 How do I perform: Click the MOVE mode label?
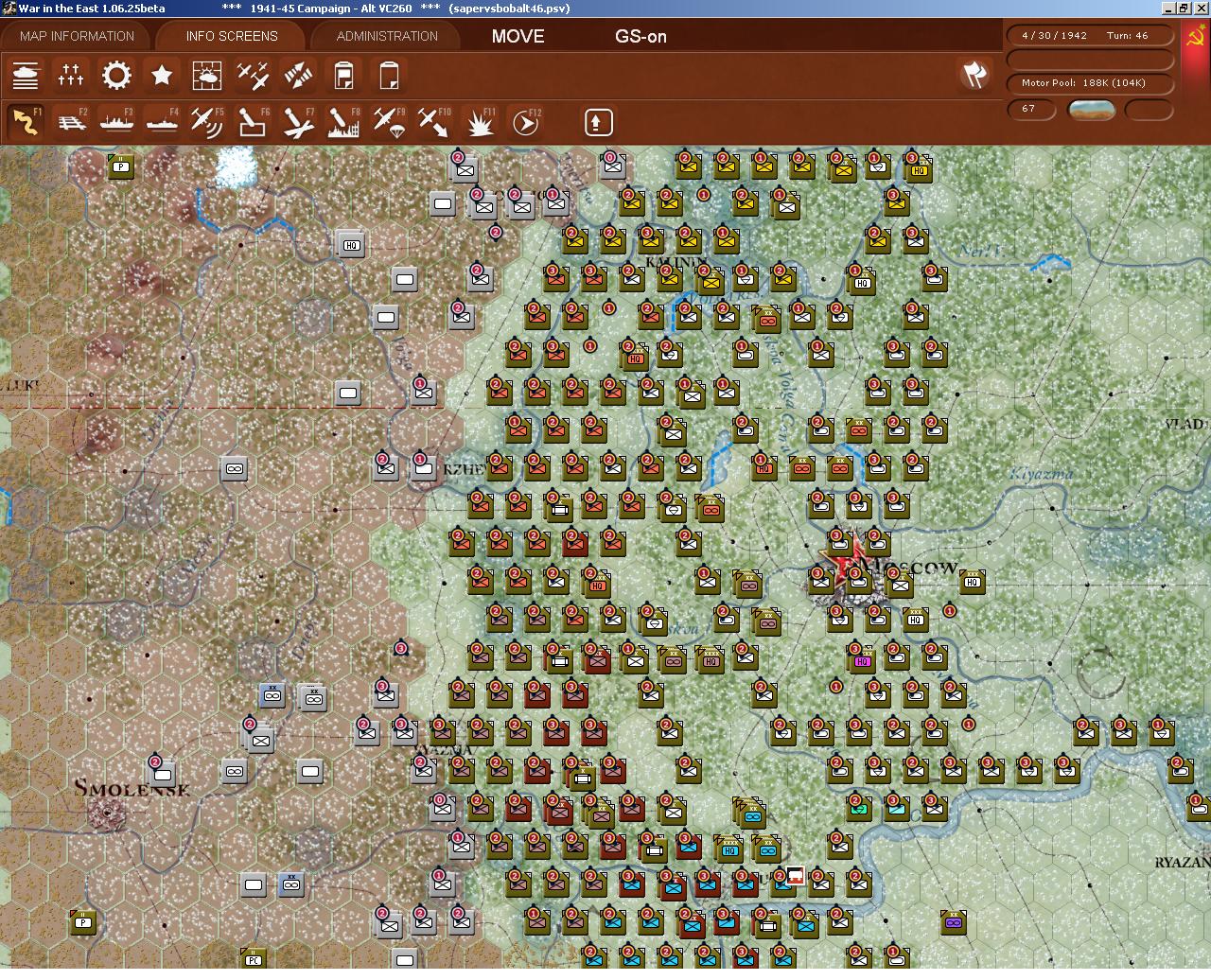click(518, 36)
